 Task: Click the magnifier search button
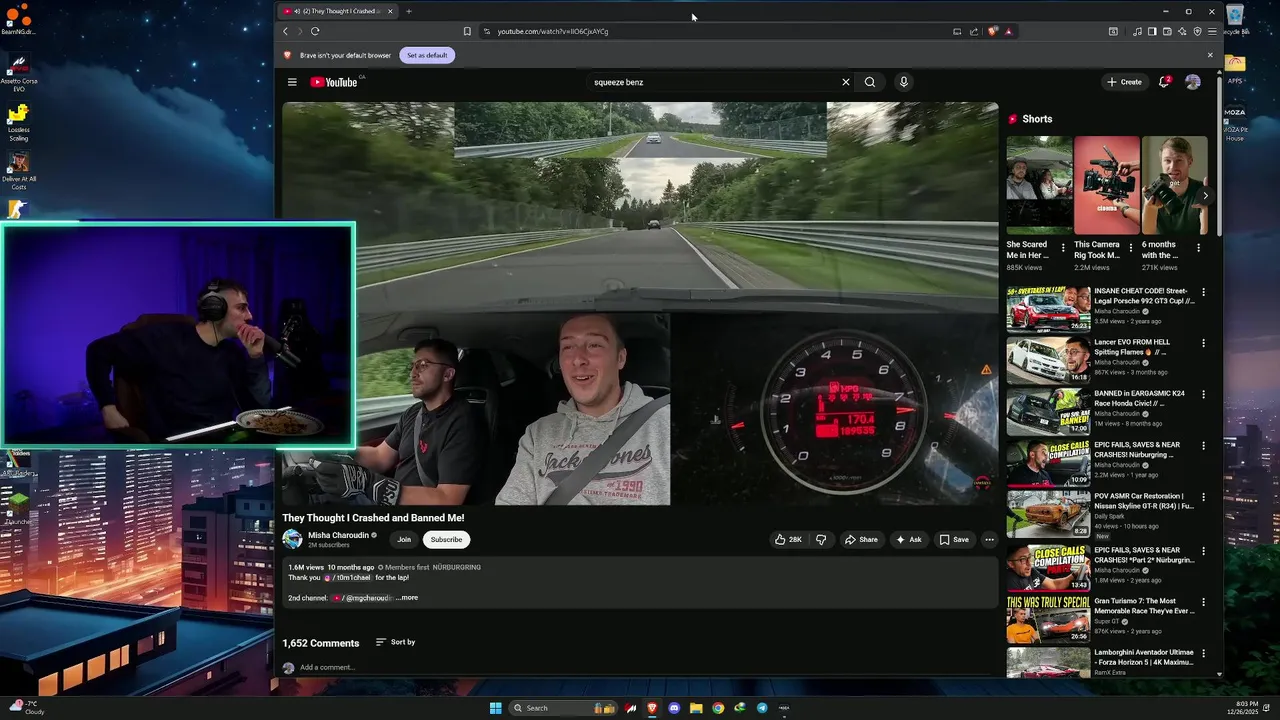click(870, 82)
